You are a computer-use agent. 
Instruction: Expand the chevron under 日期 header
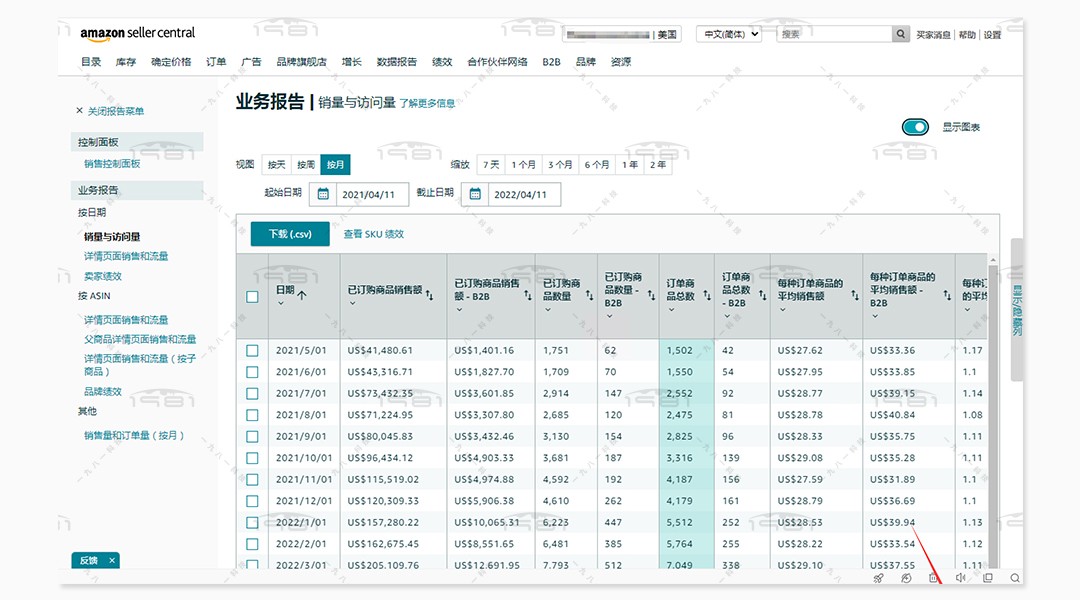(x=281, y=303)
